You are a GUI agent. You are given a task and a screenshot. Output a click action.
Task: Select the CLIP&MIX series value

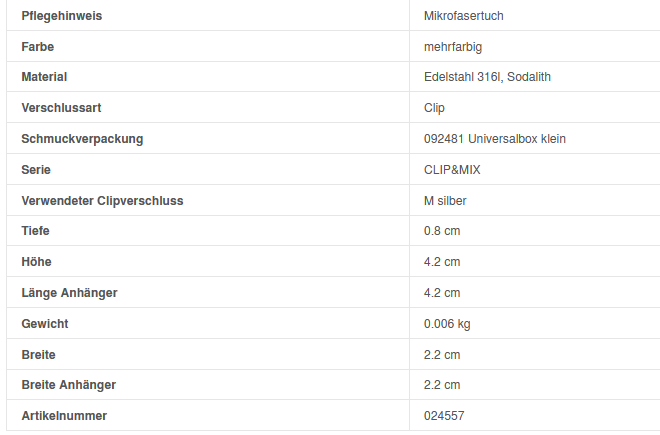(452, 170)
